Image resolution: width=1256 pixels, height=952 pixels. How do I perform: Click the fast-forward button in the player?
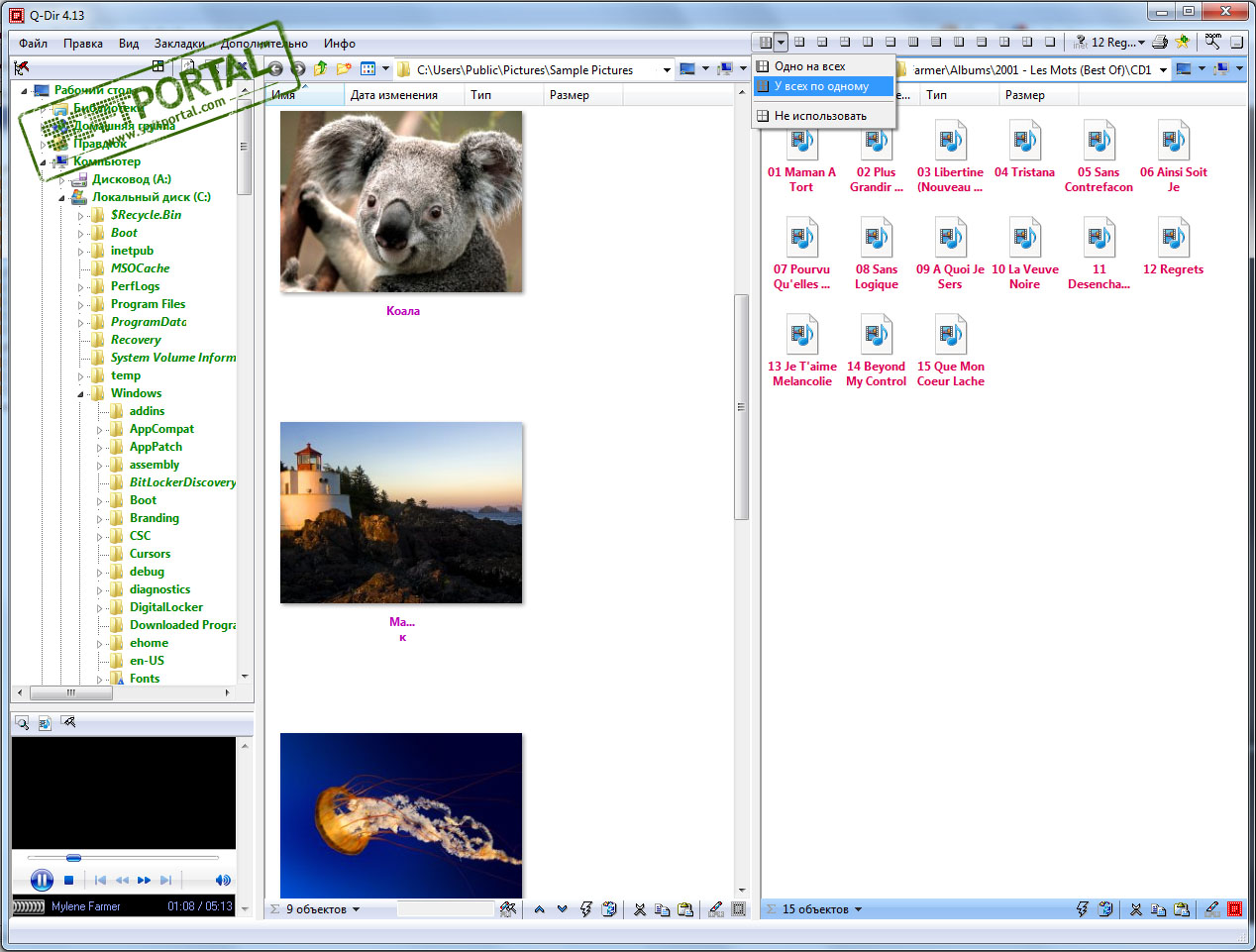[144, 880]
